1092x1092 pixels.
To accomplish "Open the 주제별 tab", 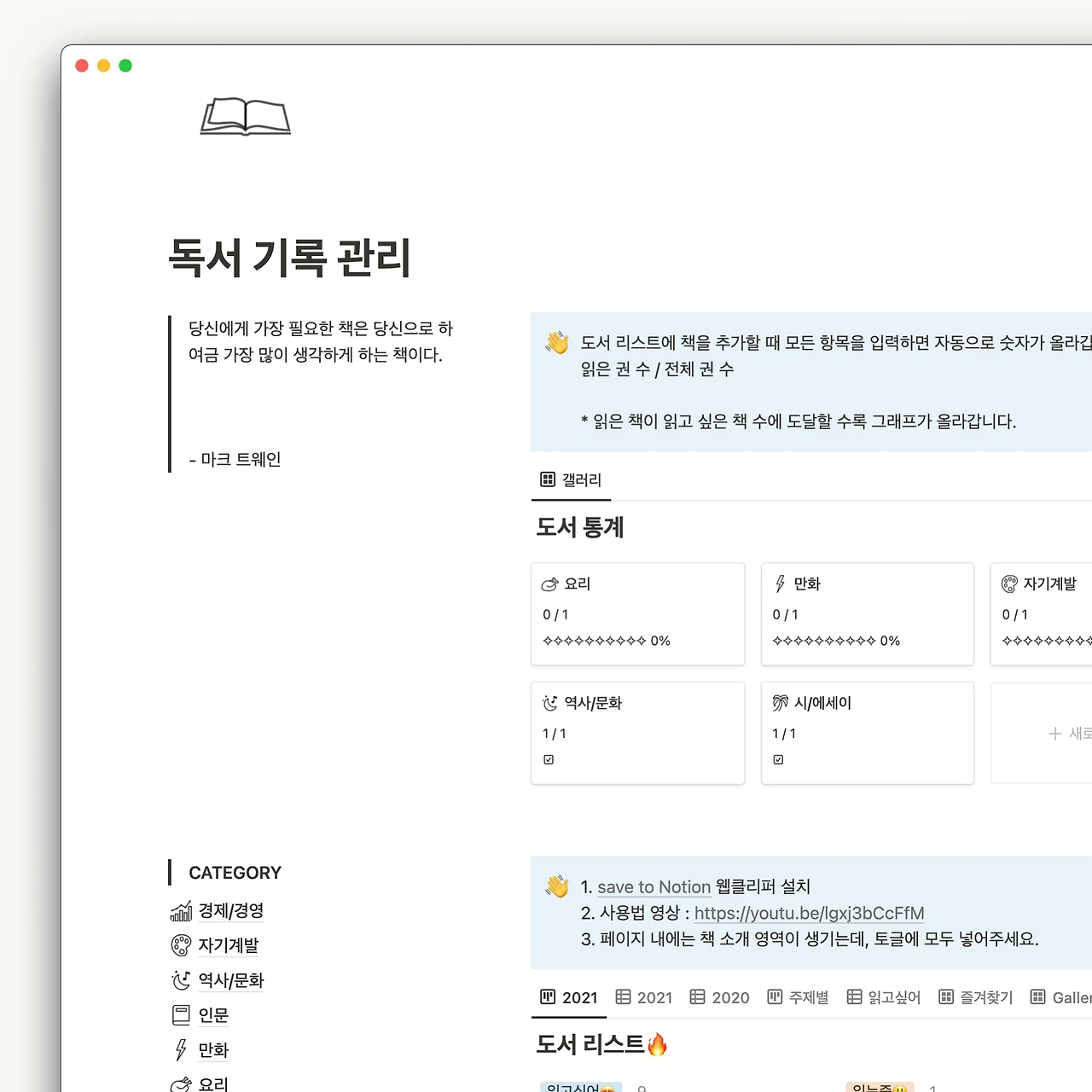I will (798, 997).
